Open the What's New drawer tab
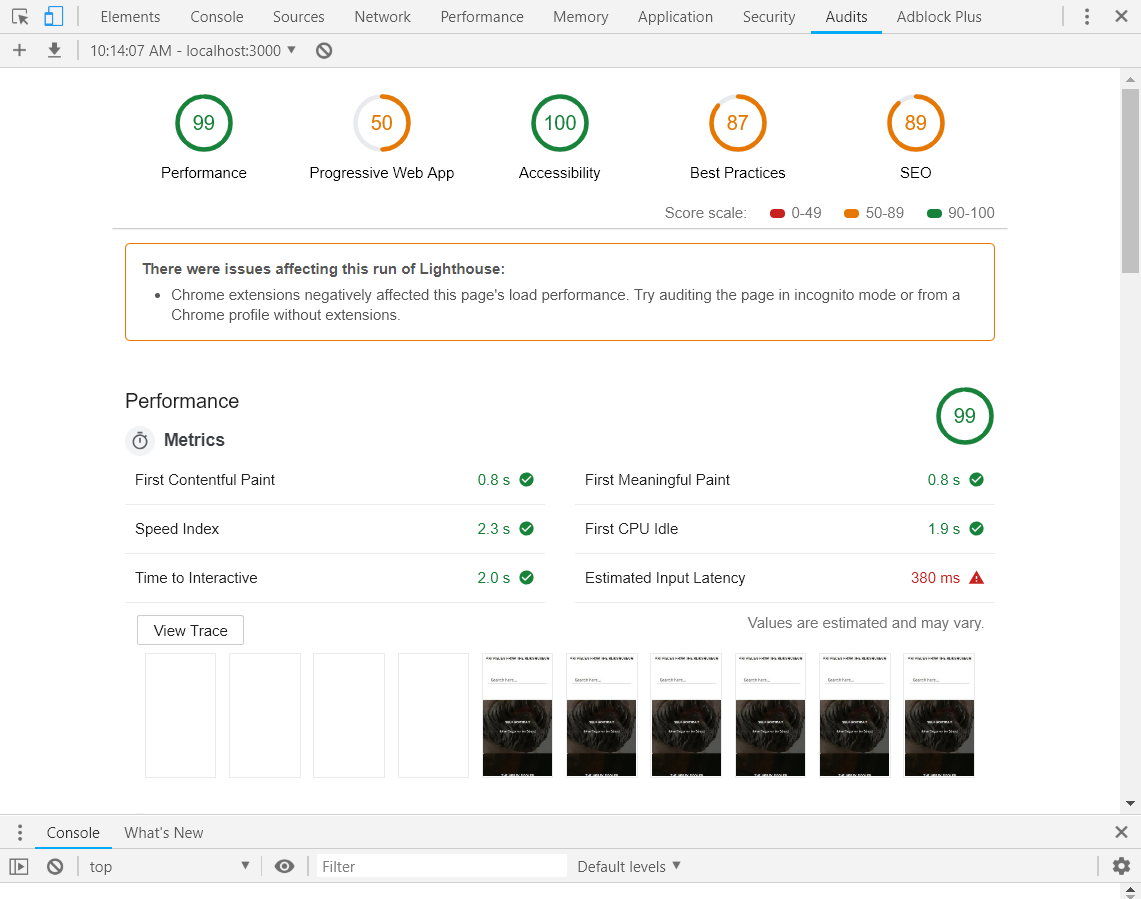 pyautogui.click(x=164, y=833)
